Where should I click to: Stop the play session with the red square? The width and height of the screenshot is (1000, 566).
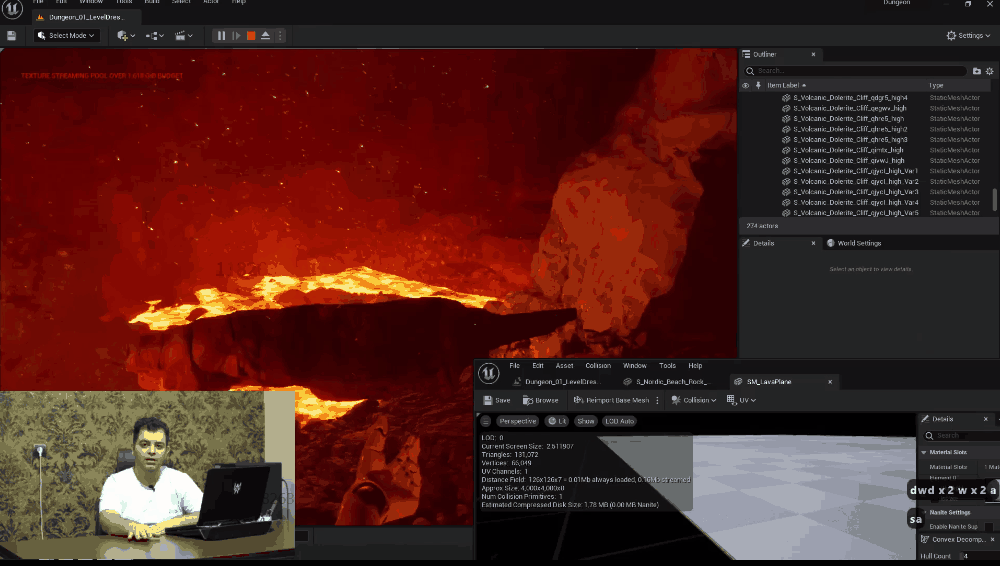(x=251, y=36)
